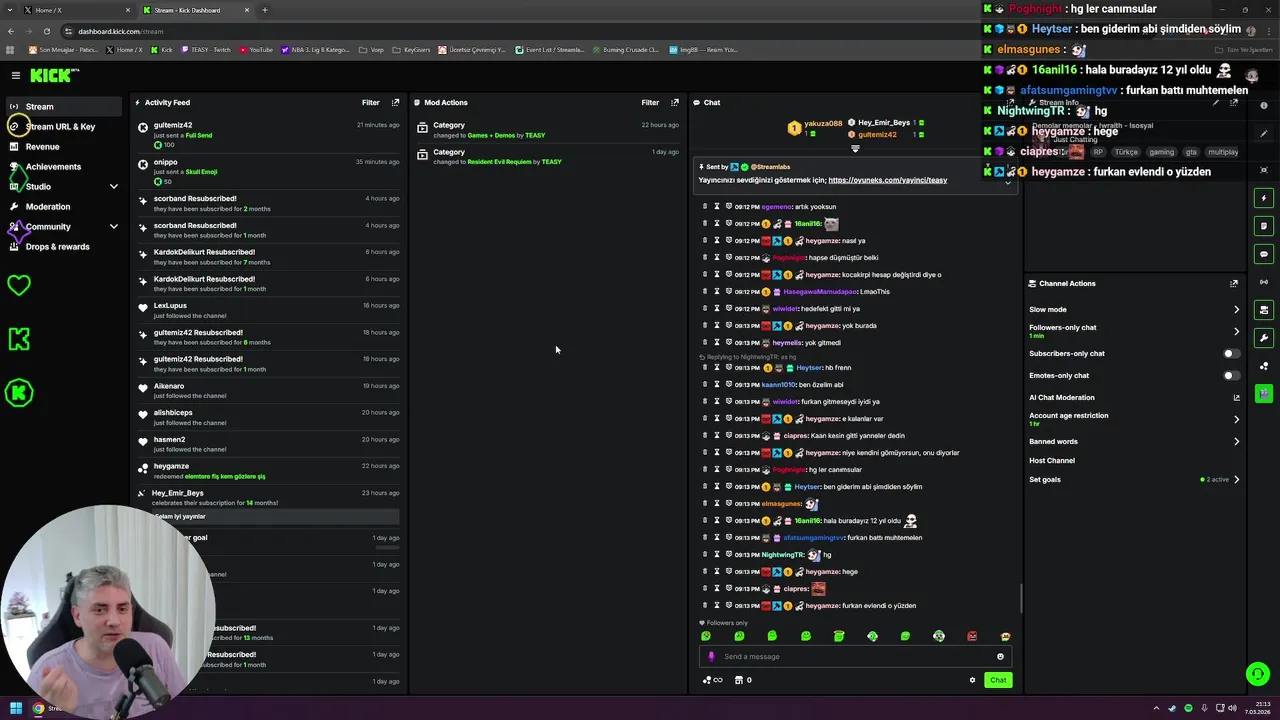
Task: Click gultemiz42 in the chat leaderboard
Action: point(877,135)
